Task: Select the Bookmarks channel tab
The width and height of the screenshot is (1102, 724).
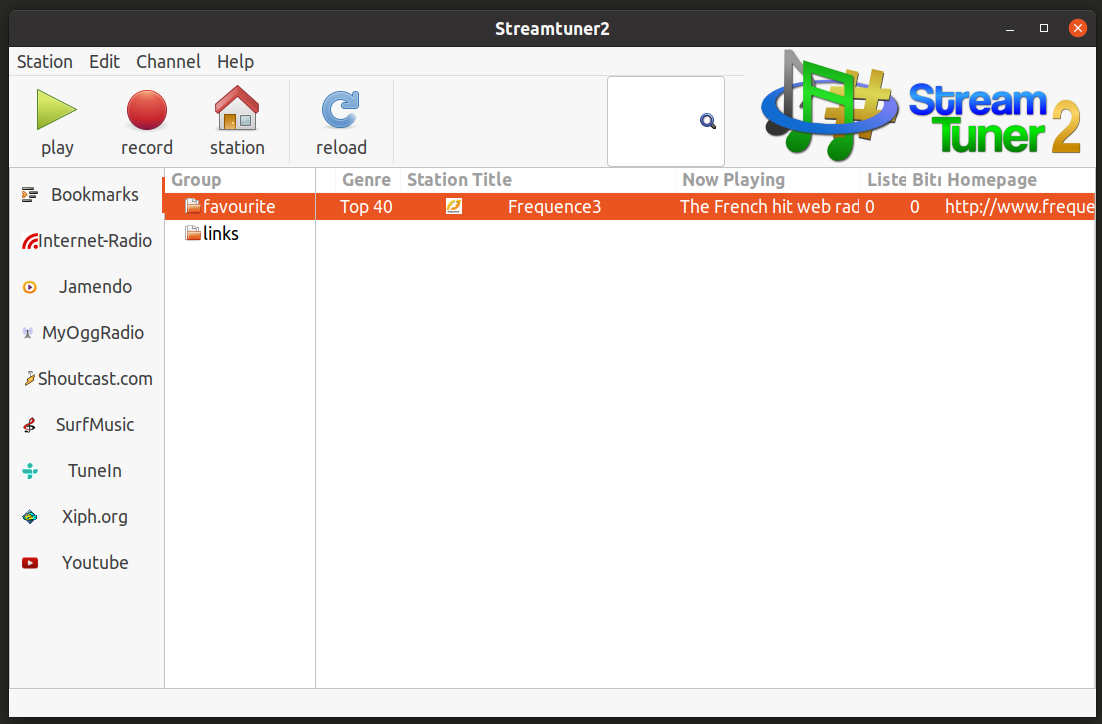Action: [x=86, y=195]
